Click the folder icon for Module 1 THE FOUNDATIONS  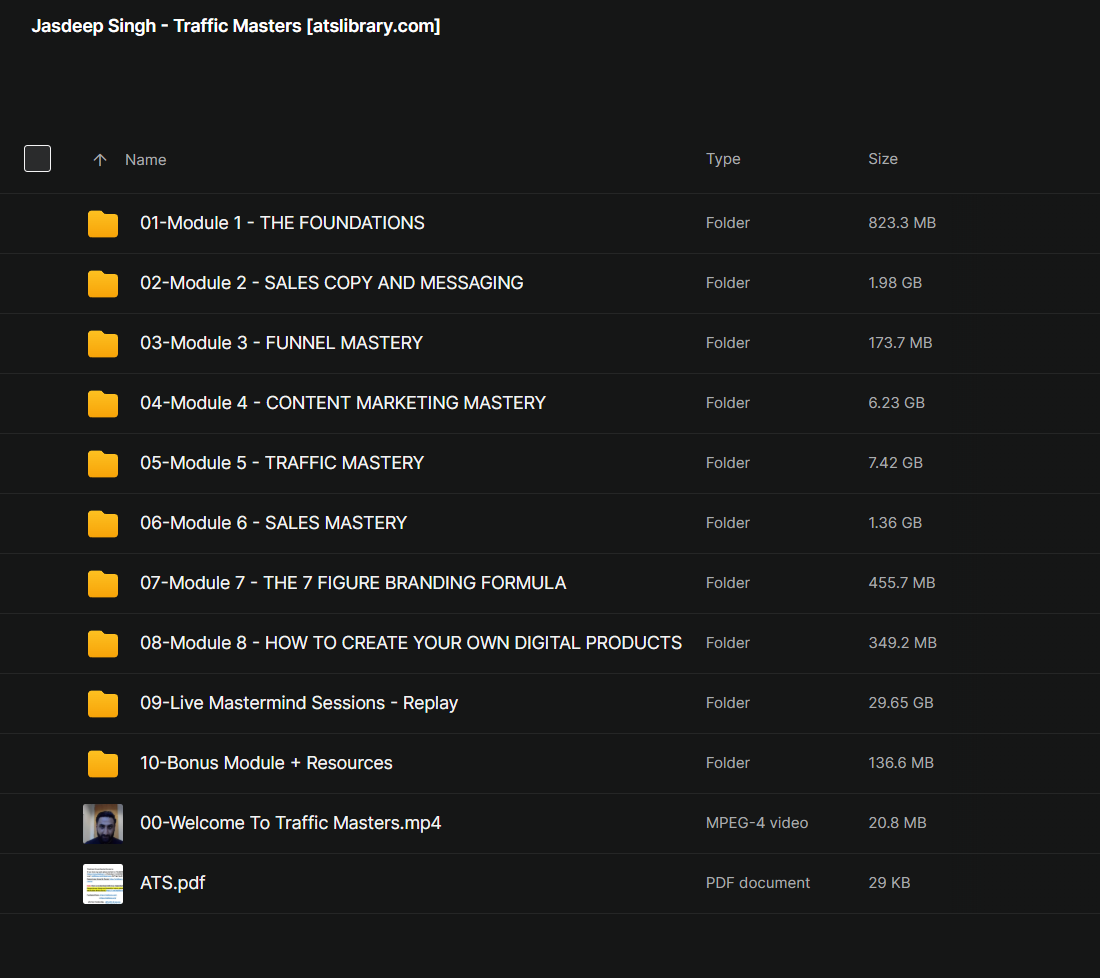102,224
